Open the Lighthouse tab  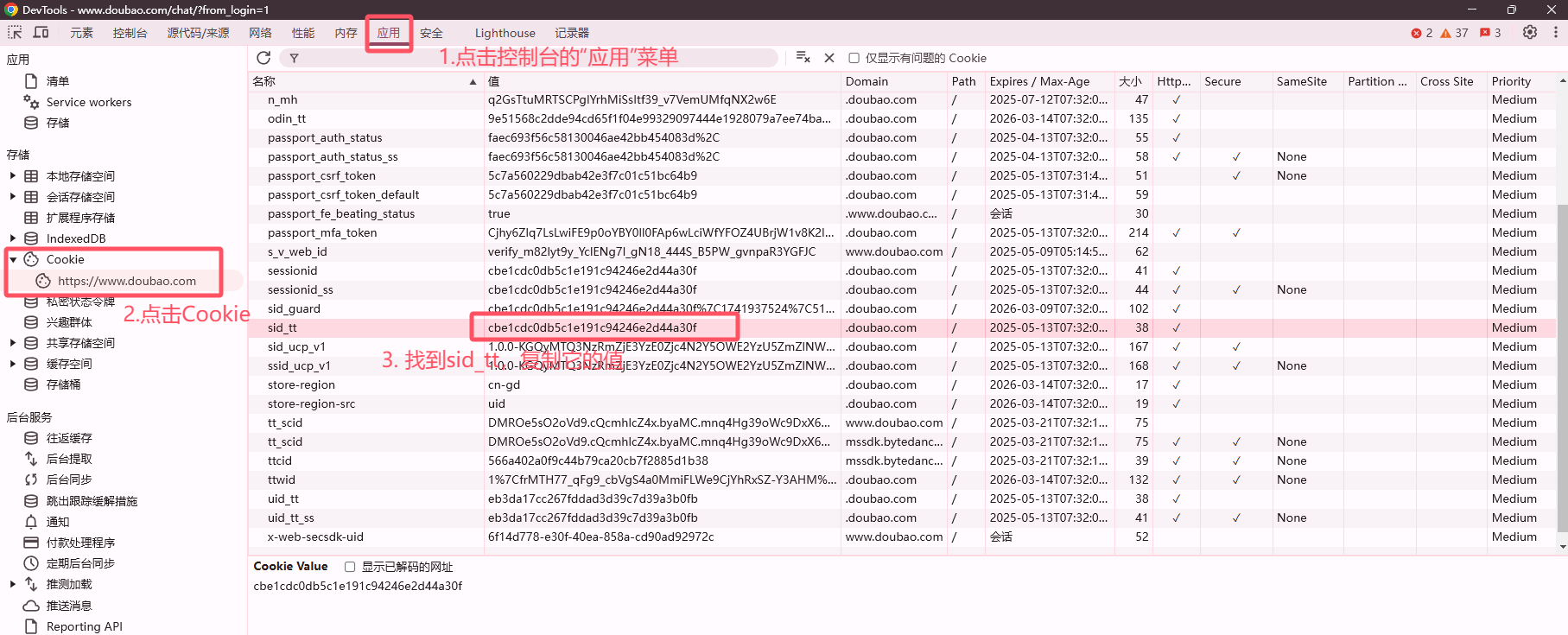pyautogui.click(x=505, y=33)
